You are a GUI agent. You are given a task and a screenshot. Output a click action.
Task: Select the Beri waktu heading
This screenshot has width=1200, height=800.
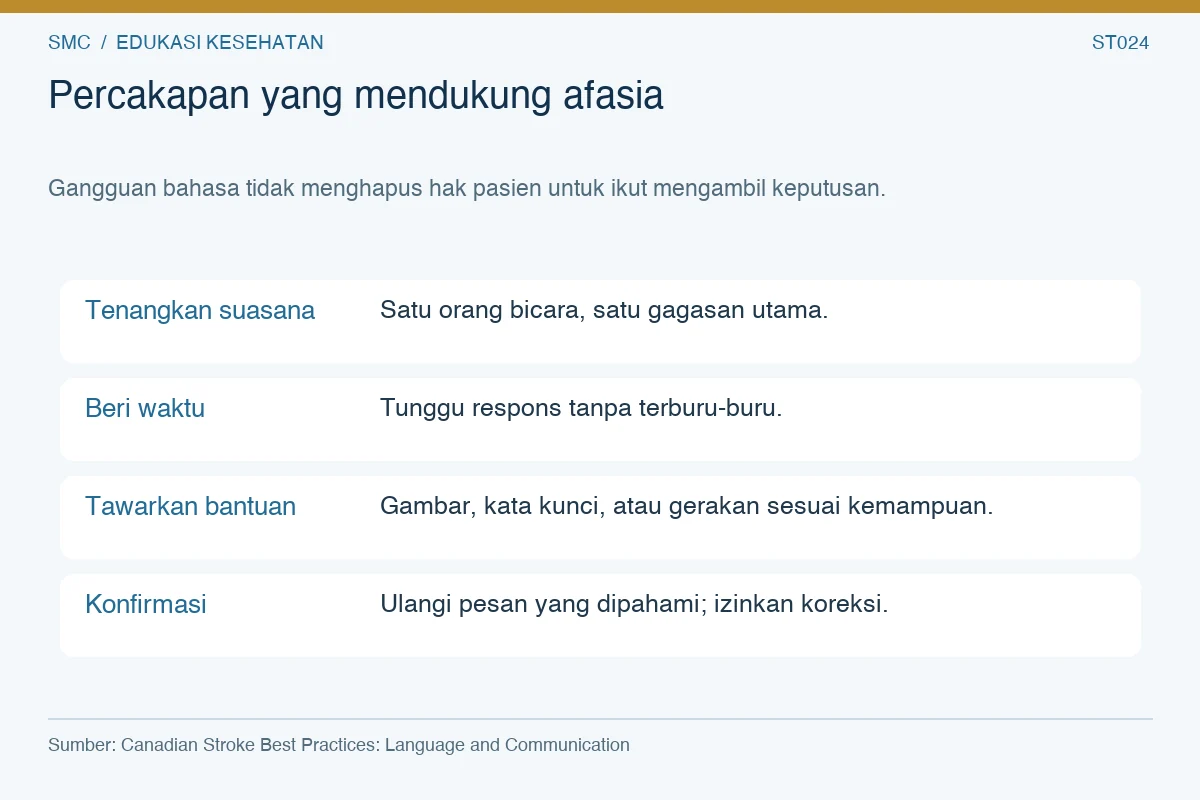pyautogui.click(x=145, y=408)
